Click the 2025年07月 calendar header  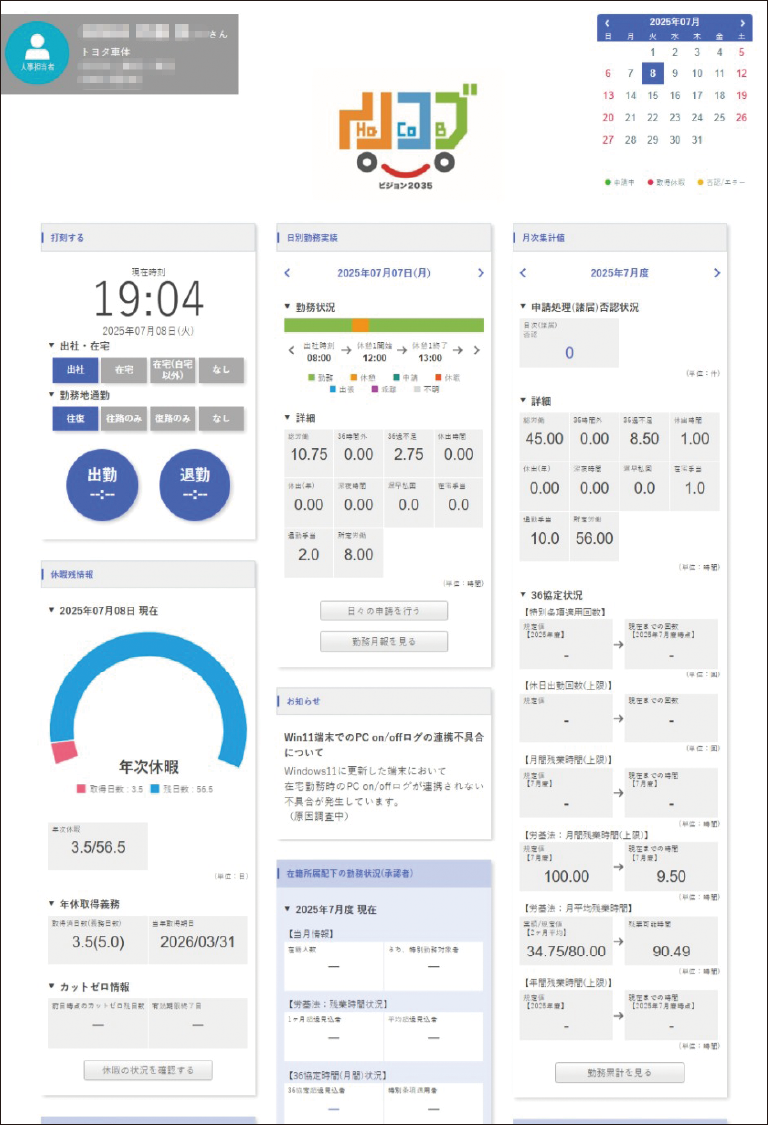(x=675, y=22)
